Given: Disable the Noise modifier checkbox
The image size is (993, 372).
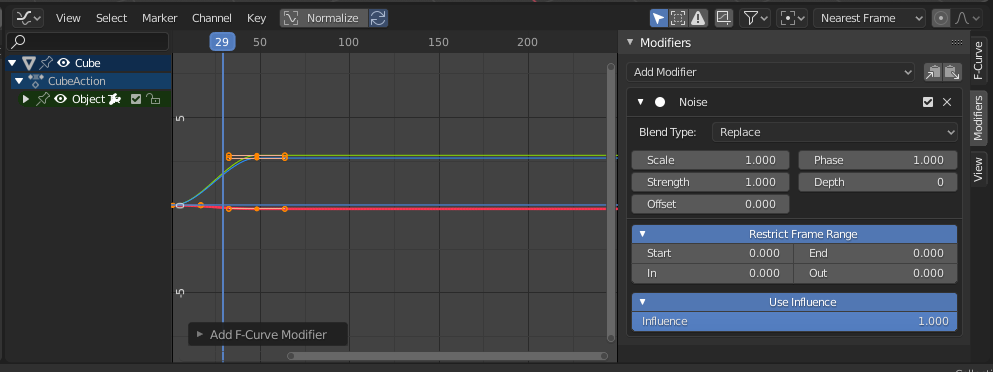Looking at the screenshot, I should [928, 102].
